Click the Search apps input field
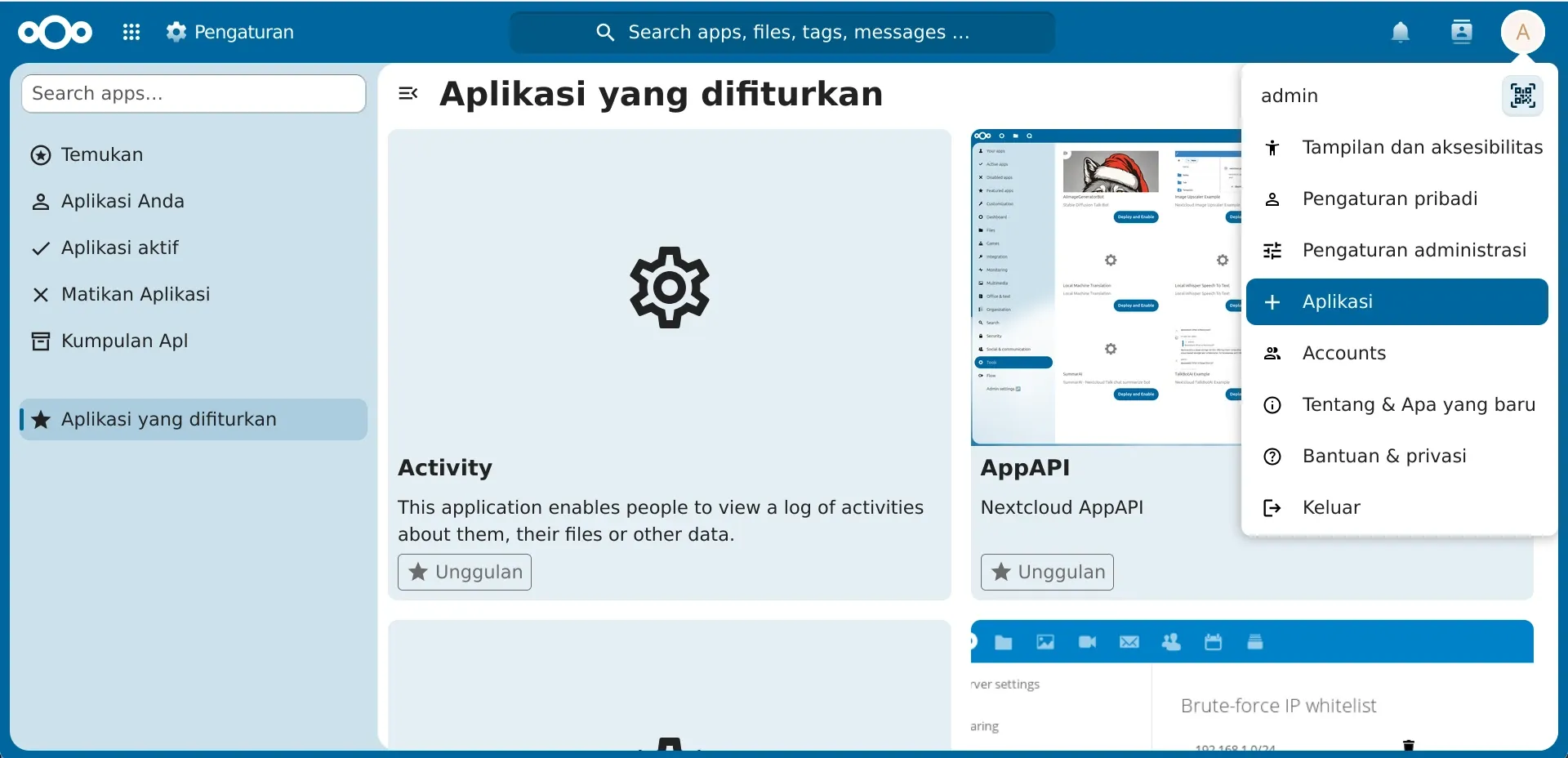Screen dimensions: 1568x758 click(x=194, y=93)
